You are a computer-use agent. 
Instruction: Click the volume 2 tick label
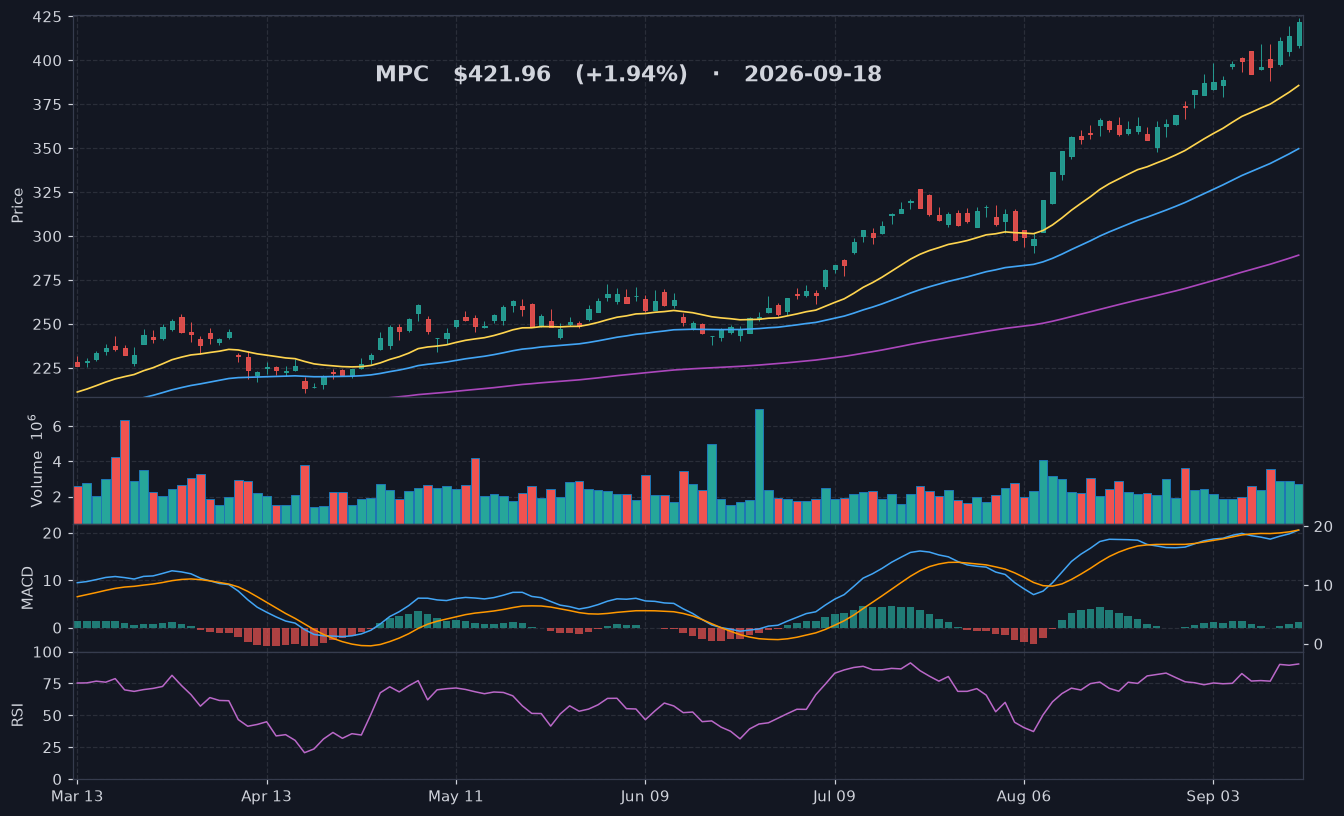pyautogui.click(x=58, y=497)
